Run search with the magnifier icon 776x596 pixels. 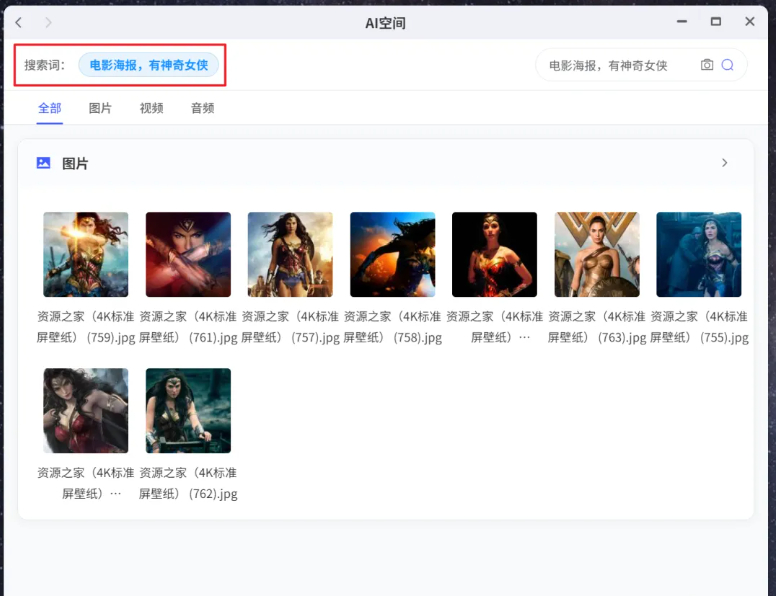(727, 65)
